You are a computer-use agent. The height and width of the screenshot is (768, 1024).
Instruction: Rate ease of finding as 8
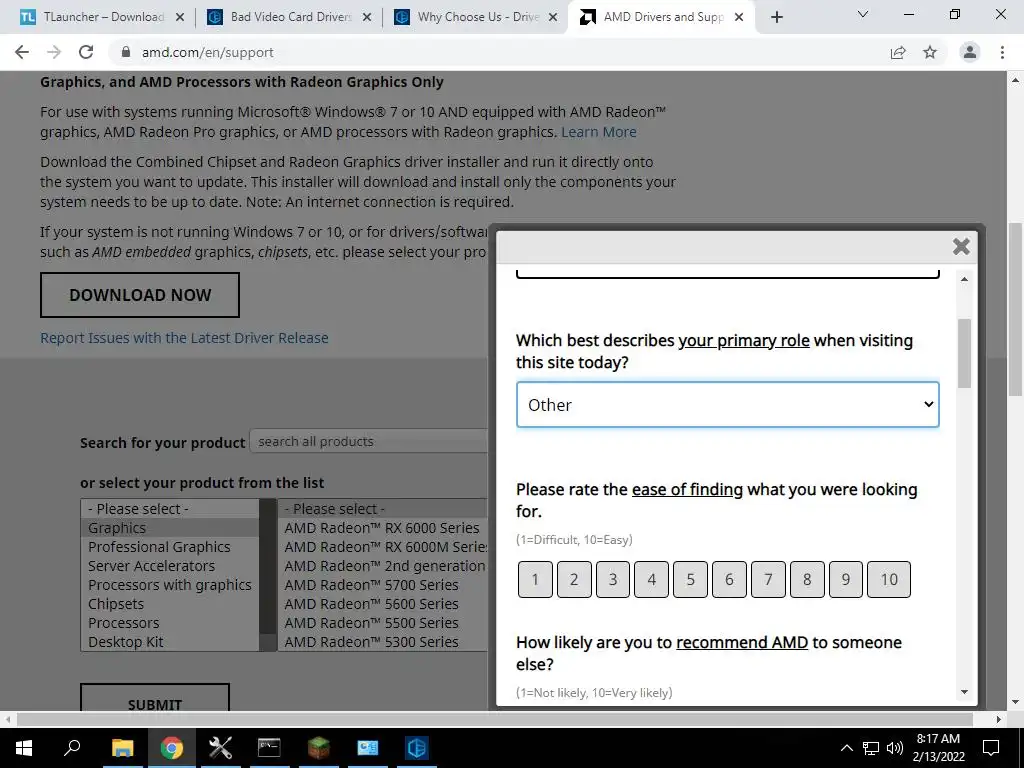coord(807,579)
